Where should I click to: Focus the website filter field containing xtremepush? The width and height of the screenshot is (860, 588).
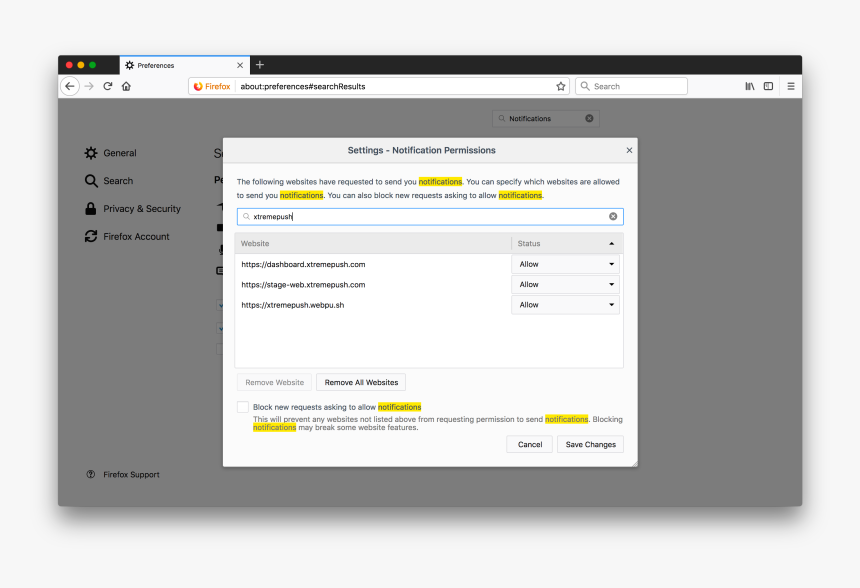[430, 217]
